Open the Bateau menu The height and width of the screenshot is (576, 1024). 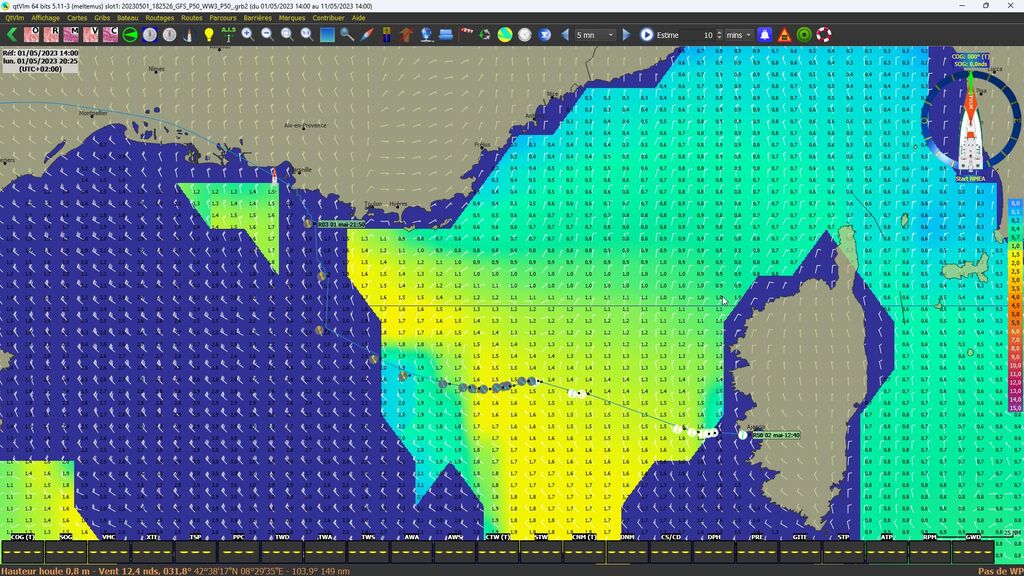tap(127, 18)
